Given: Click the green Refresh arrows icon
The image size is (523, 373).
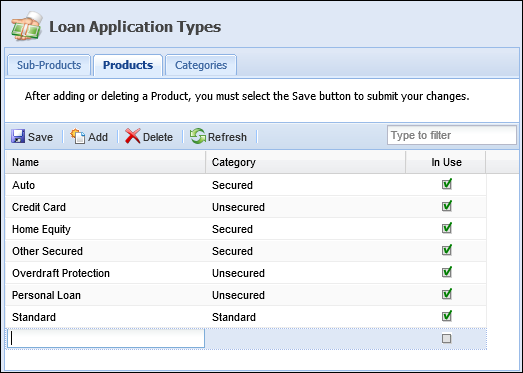Looking at the screenshot, I should click(x=198, y=136).
